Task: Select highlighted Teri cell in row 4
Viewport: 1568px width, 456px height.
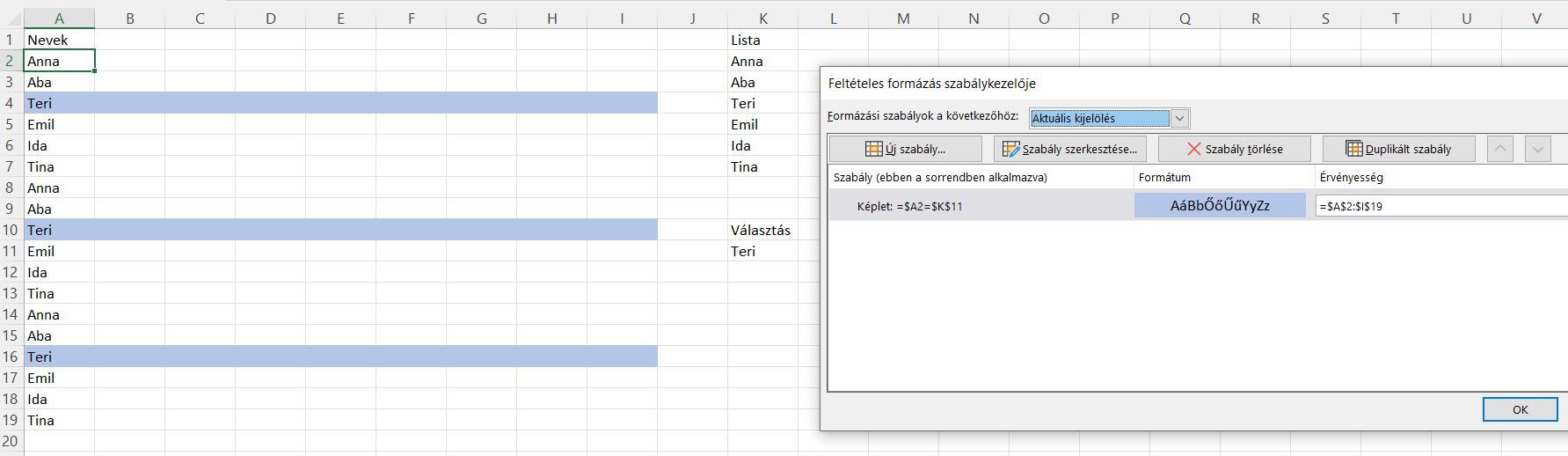Action: [x=59, y=103]
